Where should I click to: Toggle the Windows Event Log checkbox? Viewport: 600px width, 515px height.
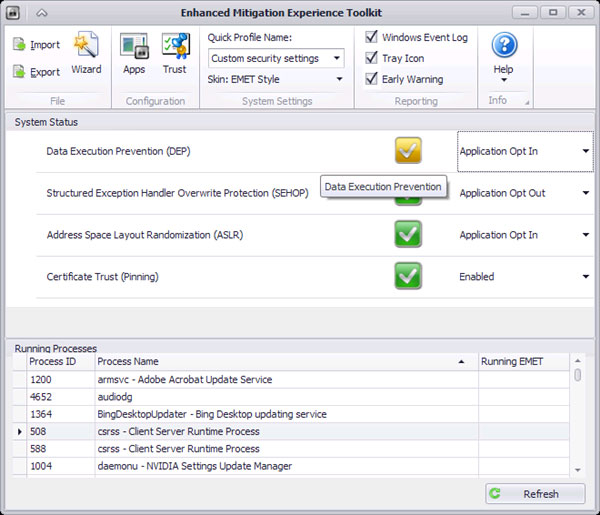(371, 37)
